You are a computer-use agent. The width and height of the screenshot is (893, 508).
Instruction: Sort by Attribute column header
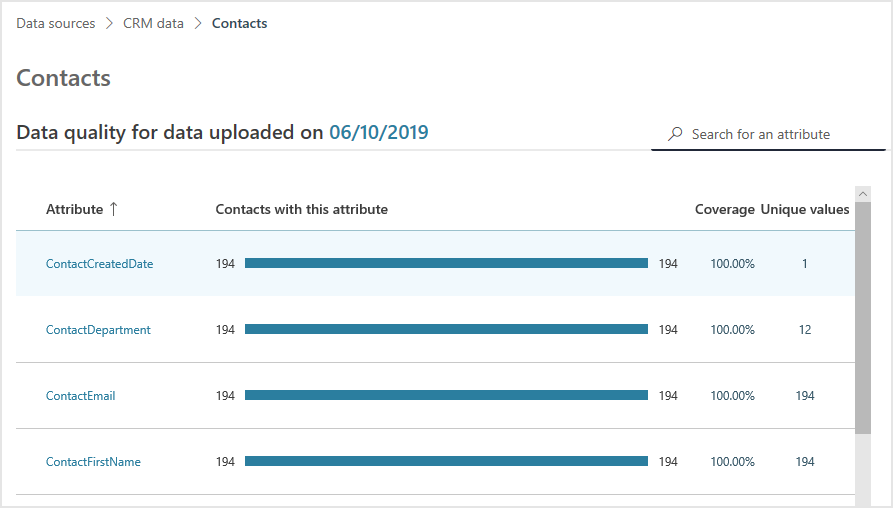[x=75, y=209]
